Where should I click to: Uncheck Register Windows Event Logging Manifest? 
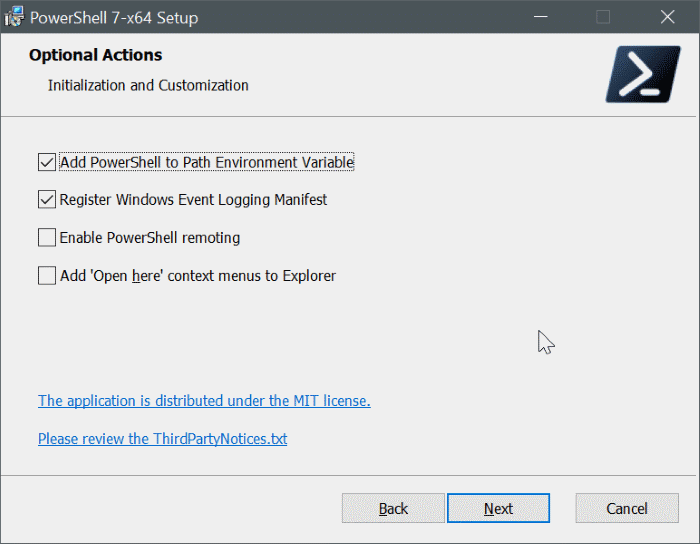tap(47, 199)
